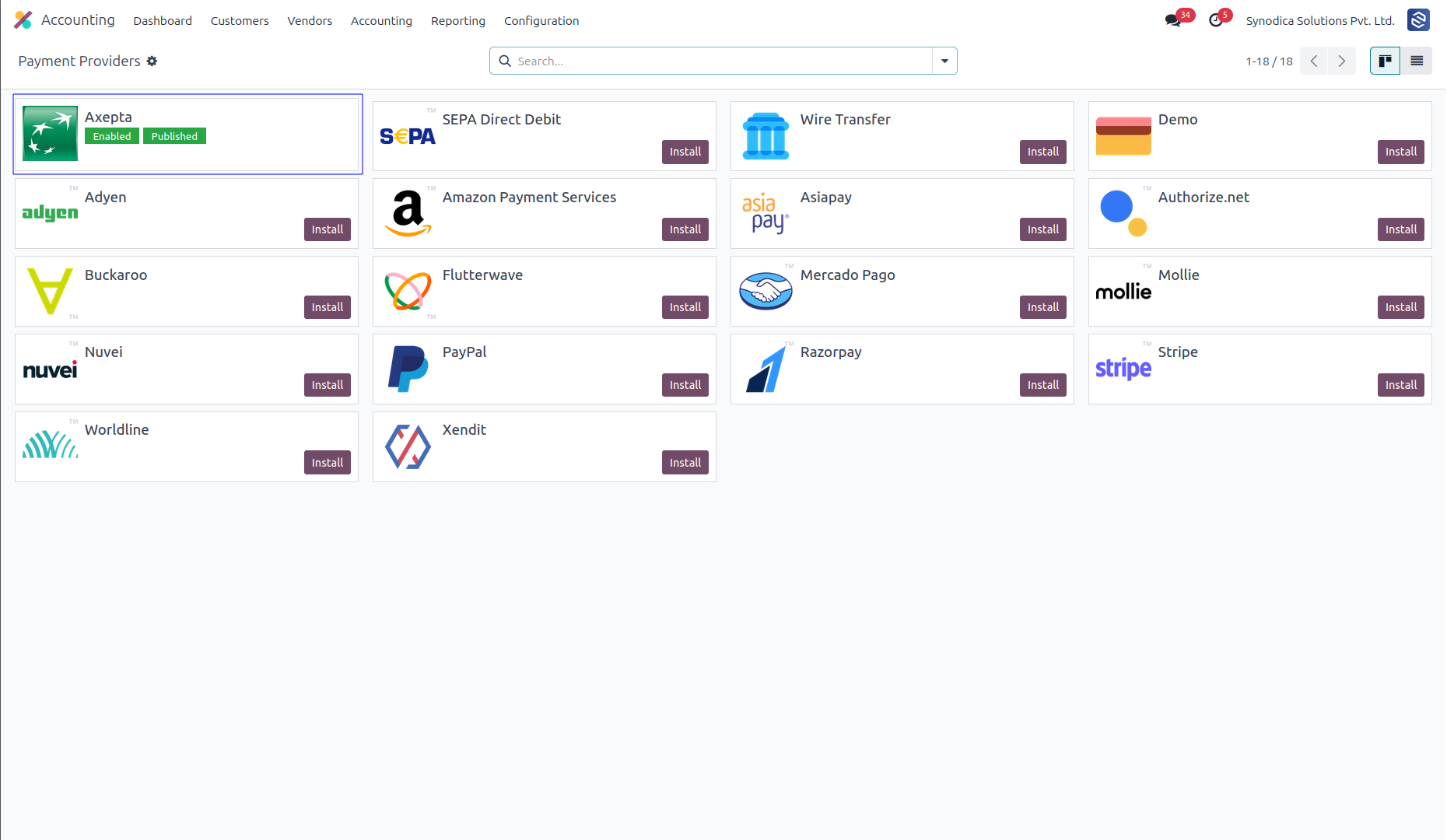1454x840 pixels.
Task: Expand the search options dropdown arrow
Action: tap(944, 61)
